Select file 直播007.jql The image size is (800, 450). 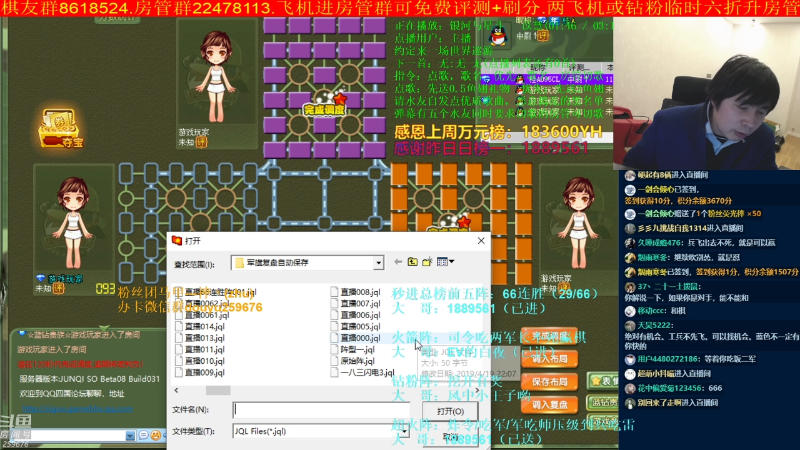tap(355, 304)
